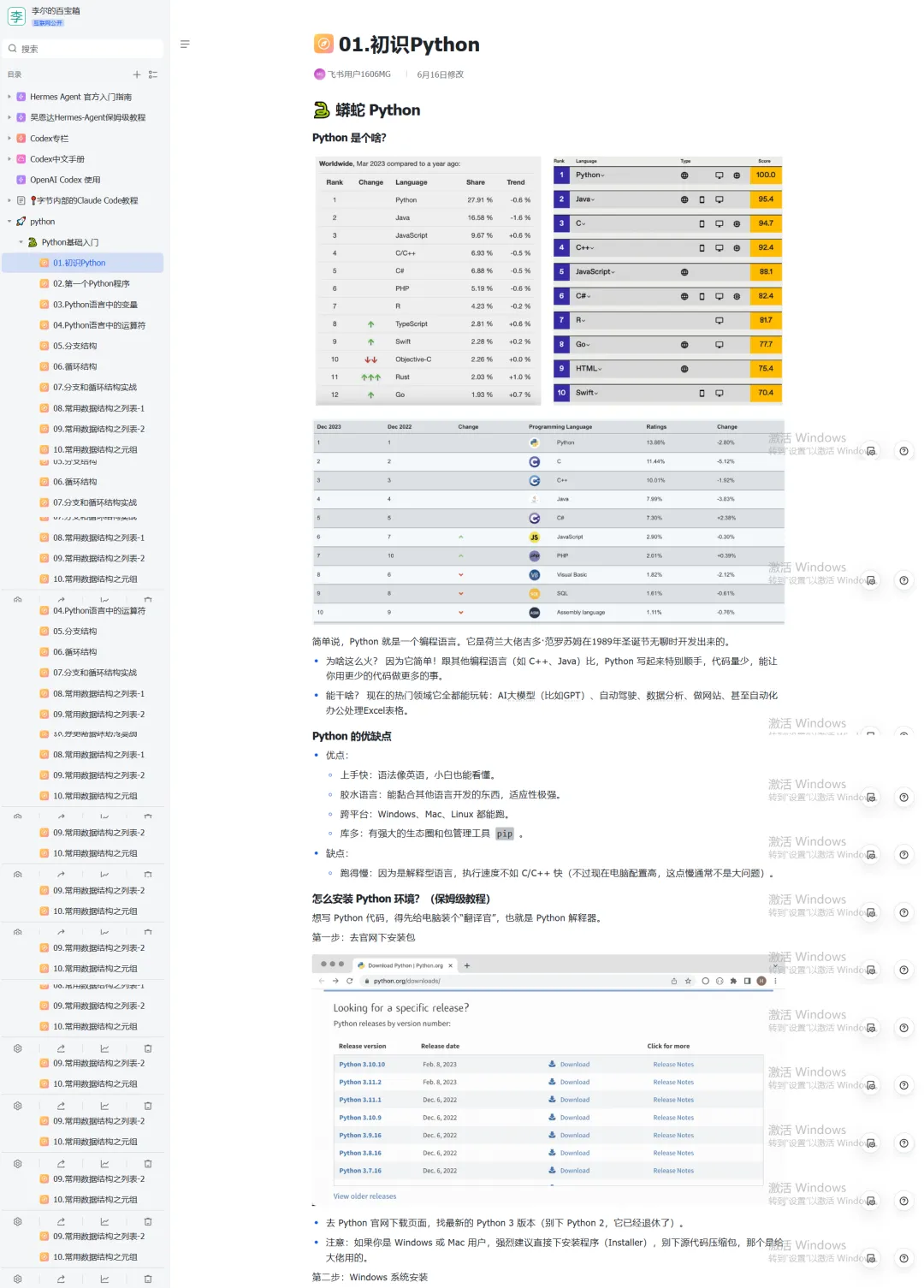Expand the 吴恩达Hermes-Agent保姆级教程 node
The width and height of the screenshot is (924, 1288).
(9, 117)
